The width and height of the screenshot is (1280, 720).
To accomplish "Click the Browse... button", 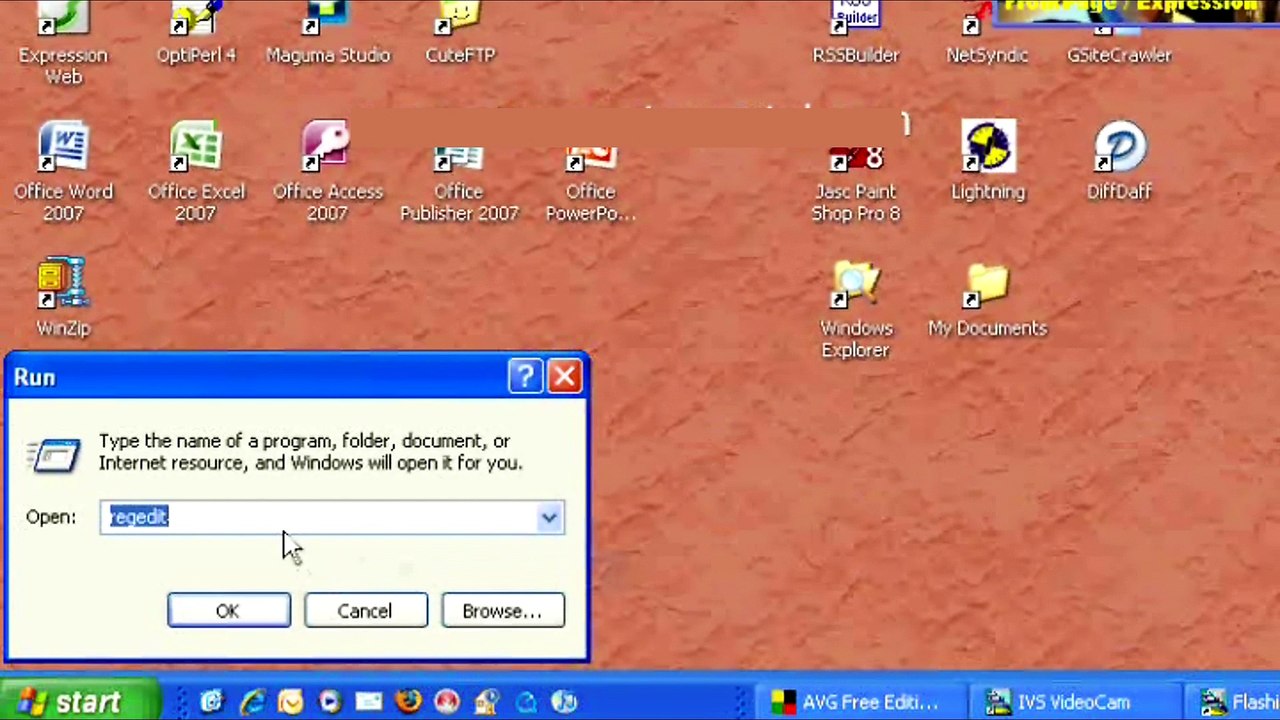I will (x=502, y=611).
